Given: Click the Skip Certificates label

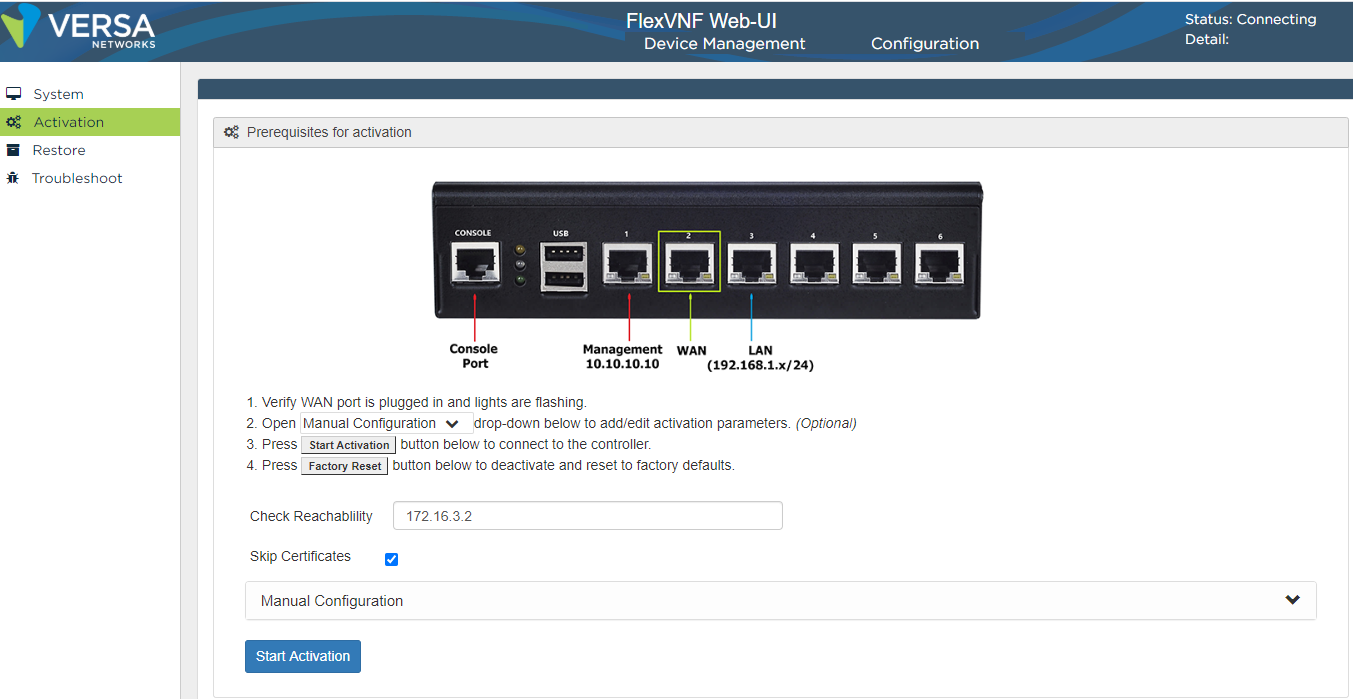Looking at the screenshot, I should click(300, 556).
